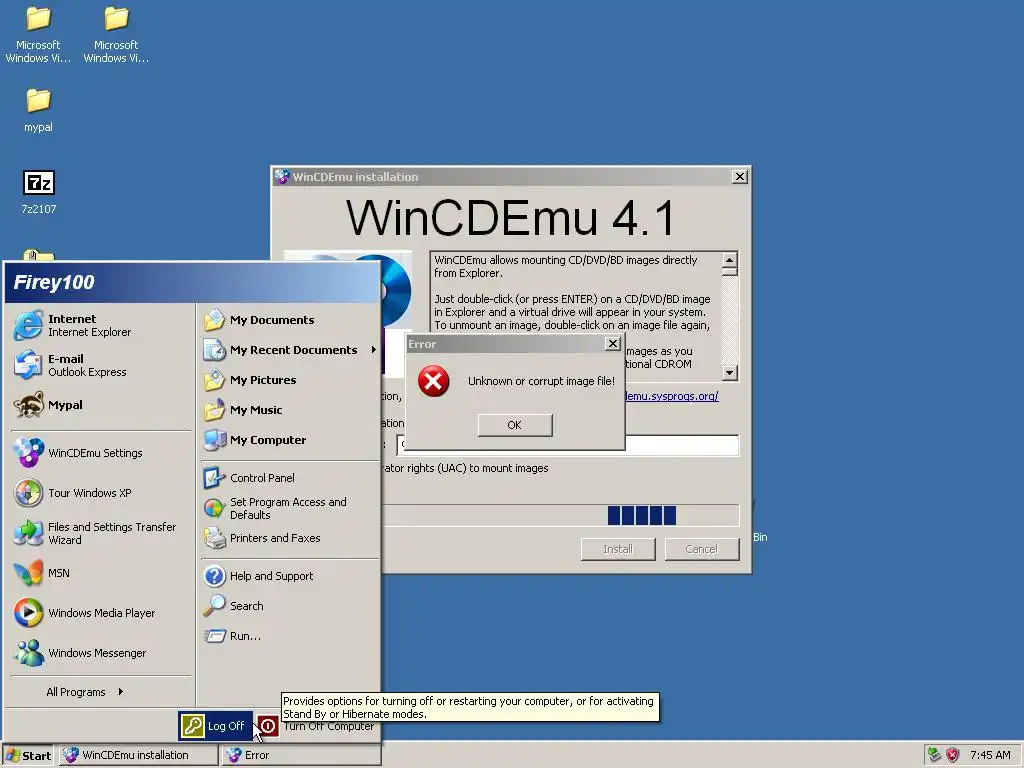Click the Search magnifier icon
1024x768 pixels.
pyautogui.click(x=214, y=606)
